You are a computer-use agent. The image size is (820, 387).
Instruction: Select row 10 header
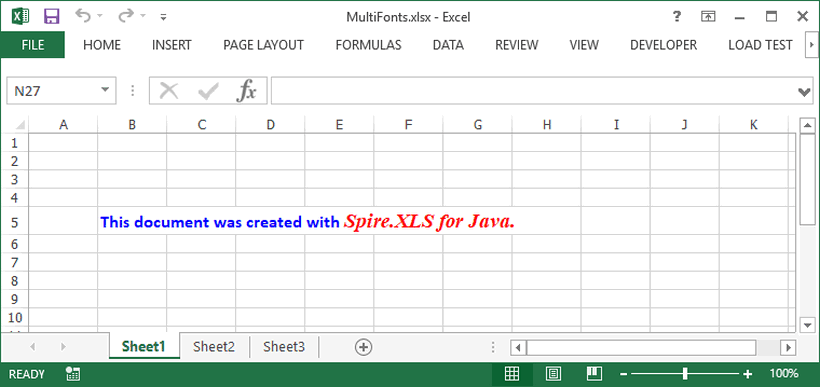[15, 317]
